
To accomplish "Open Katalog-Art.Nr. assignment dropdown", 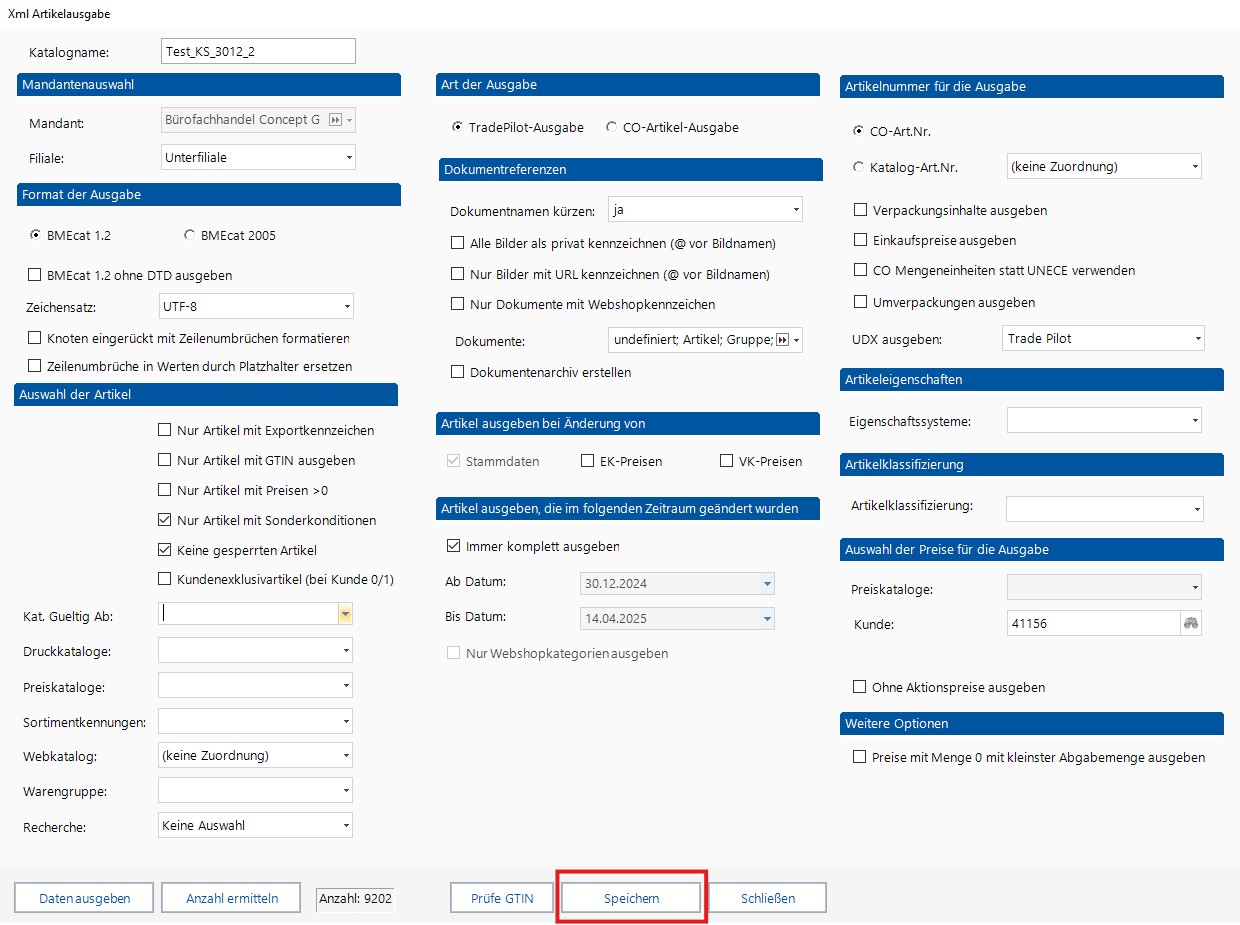I will click(1104, 166).
